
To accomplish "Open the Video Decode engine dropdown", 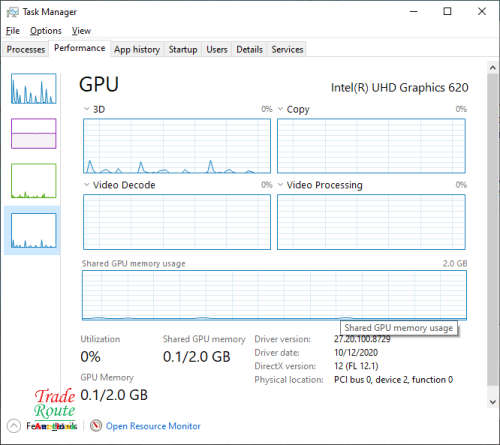I will tap(86, 185).
